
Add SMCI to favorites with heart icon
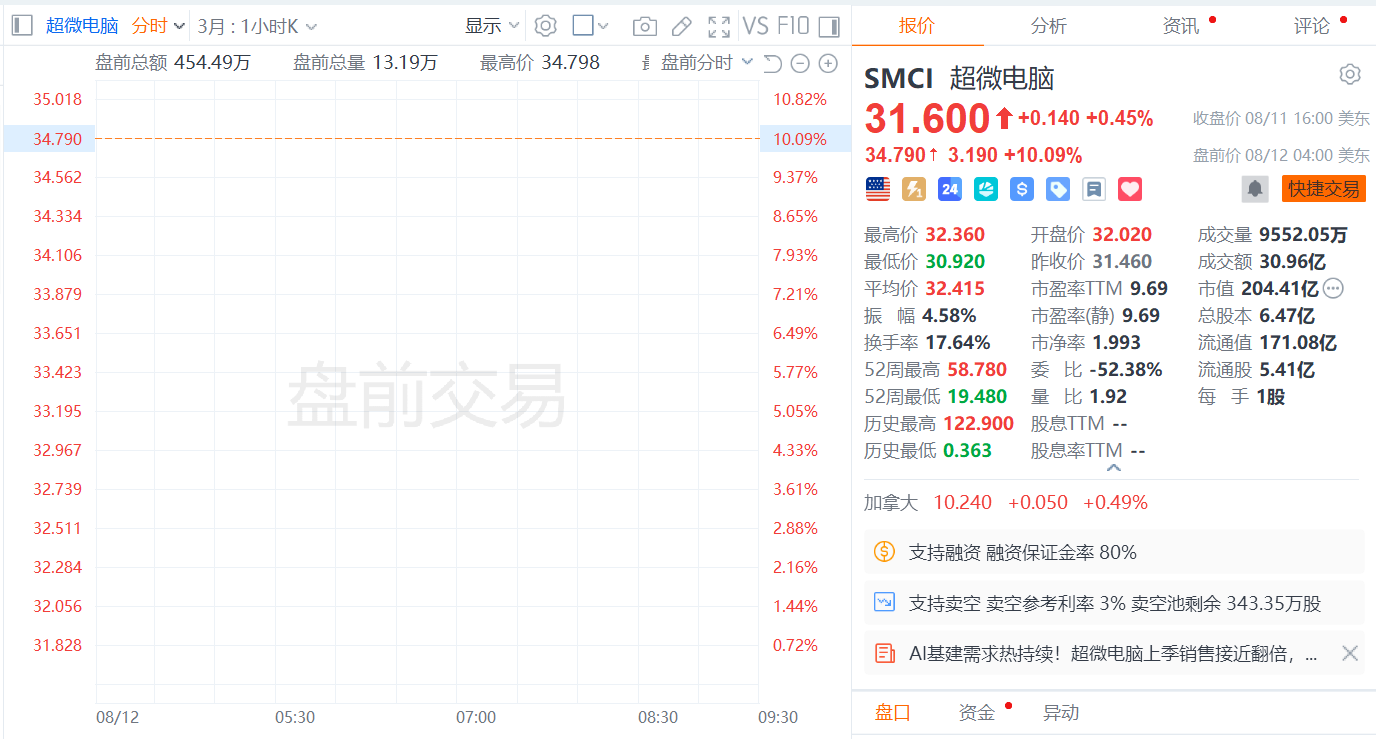point(1130,188)
